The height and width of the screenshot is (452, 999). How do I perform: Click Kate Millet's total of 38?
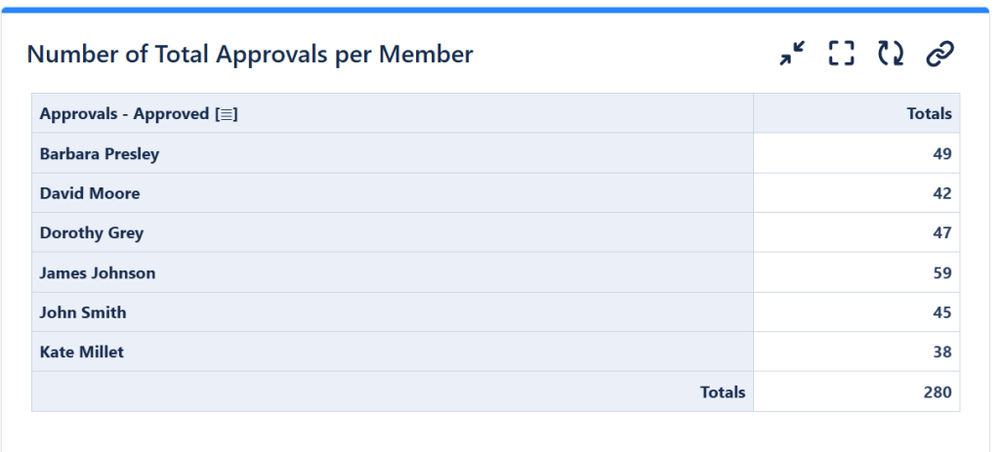click(941, 352)
